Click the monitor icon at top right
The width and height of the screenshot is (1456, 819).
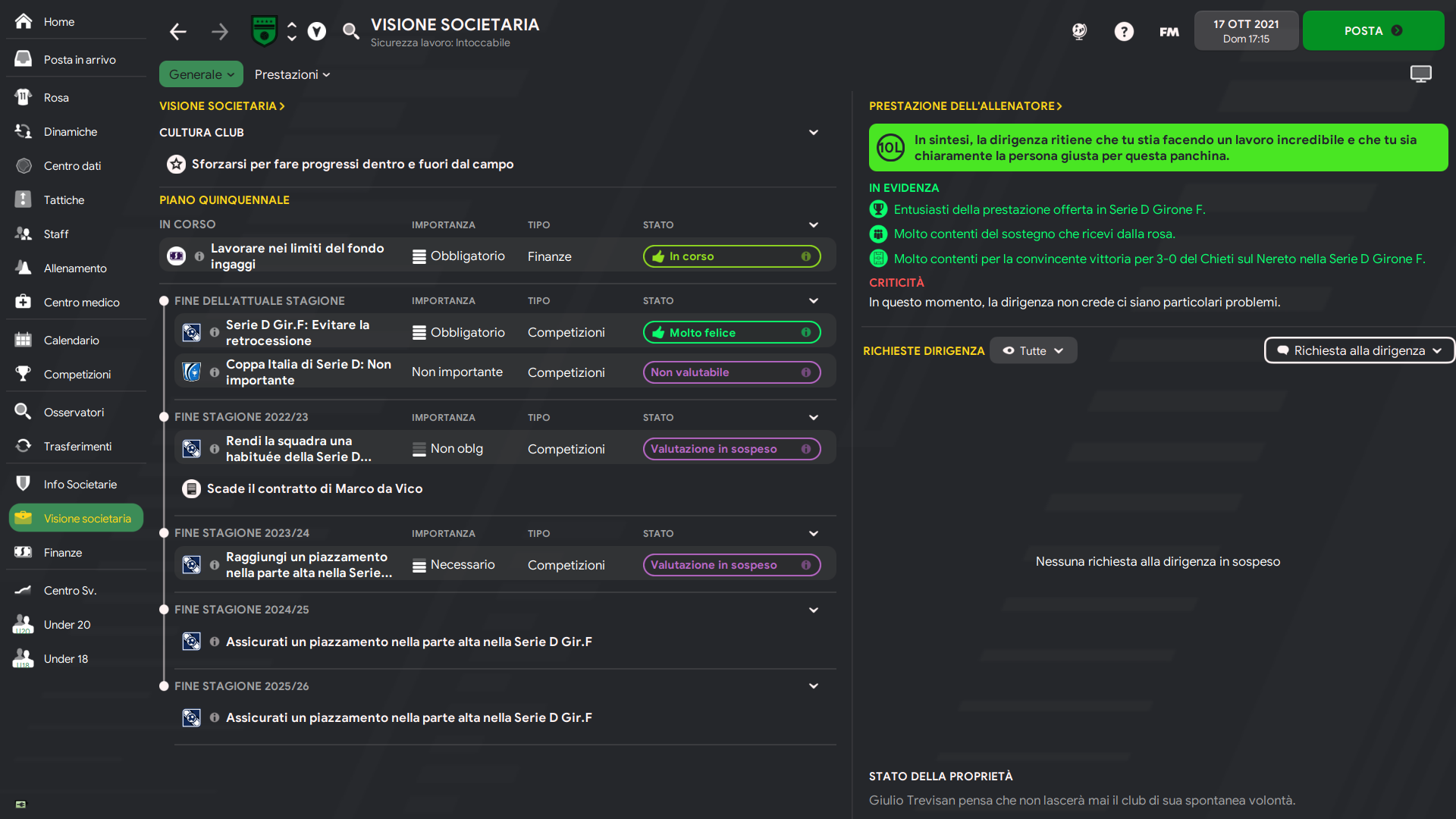tap(1420, 74)
